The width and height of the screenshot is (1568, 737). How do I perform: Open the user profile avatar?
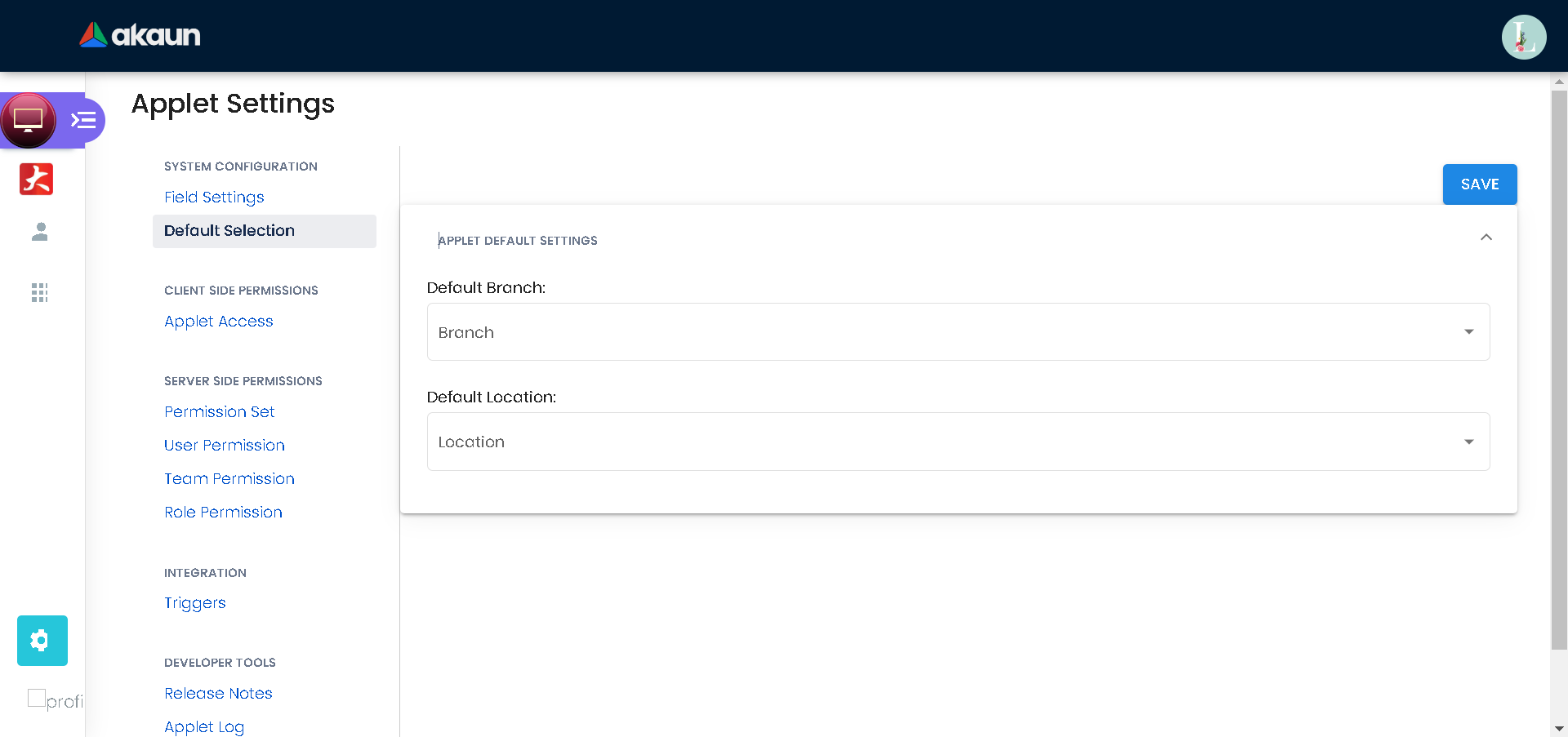pos(1524,37)
